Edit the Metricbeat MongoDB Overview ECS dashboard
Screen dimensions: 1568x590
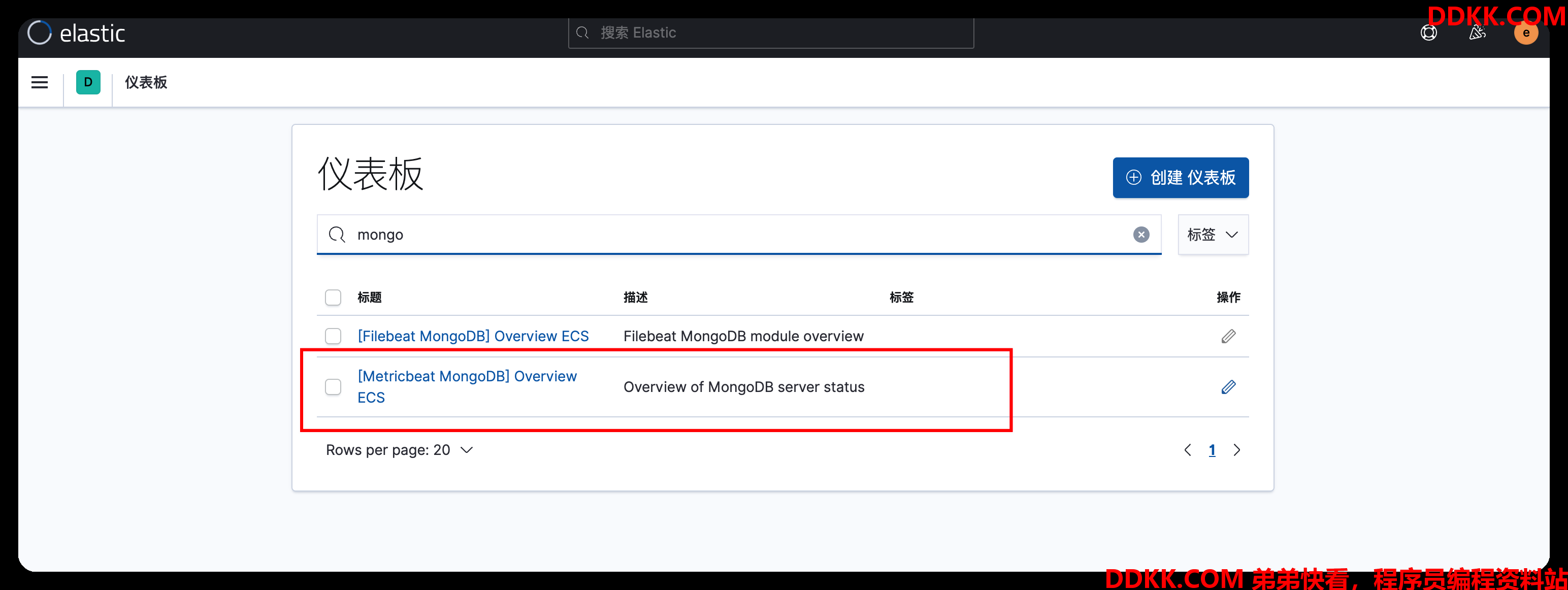[x=1228, y=386]
